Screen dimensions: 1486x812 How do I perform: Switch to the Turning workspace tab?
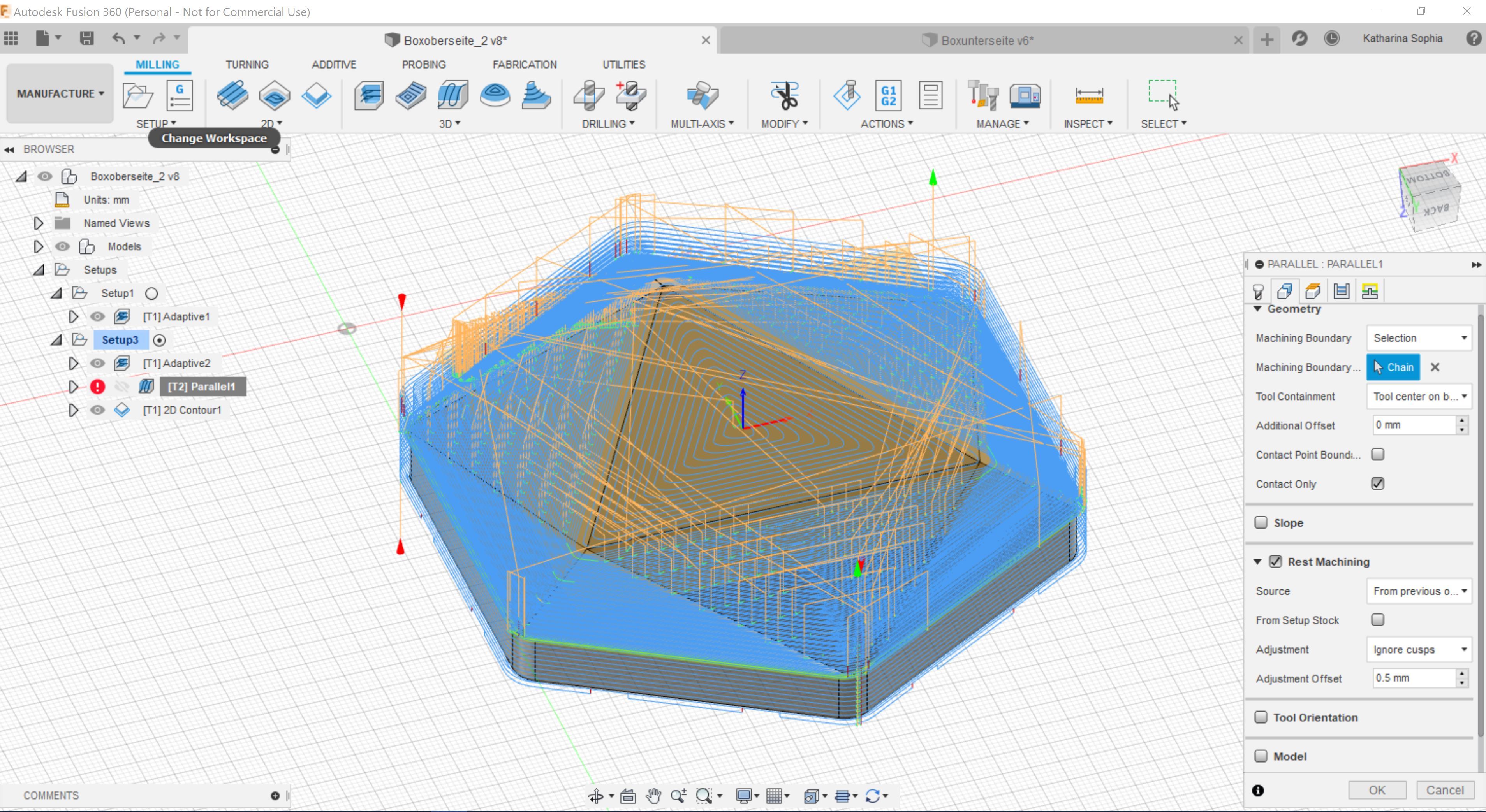click(246, 64)
